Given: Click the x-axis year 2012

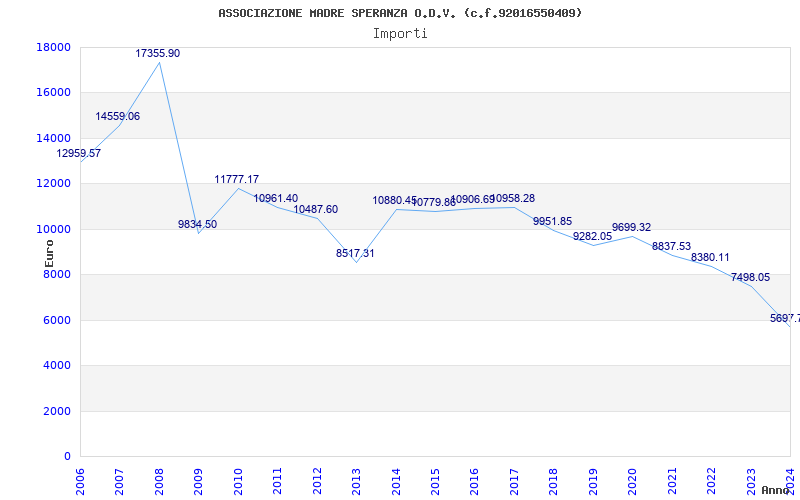Looking at the screenshot, I should click(317, 481).
